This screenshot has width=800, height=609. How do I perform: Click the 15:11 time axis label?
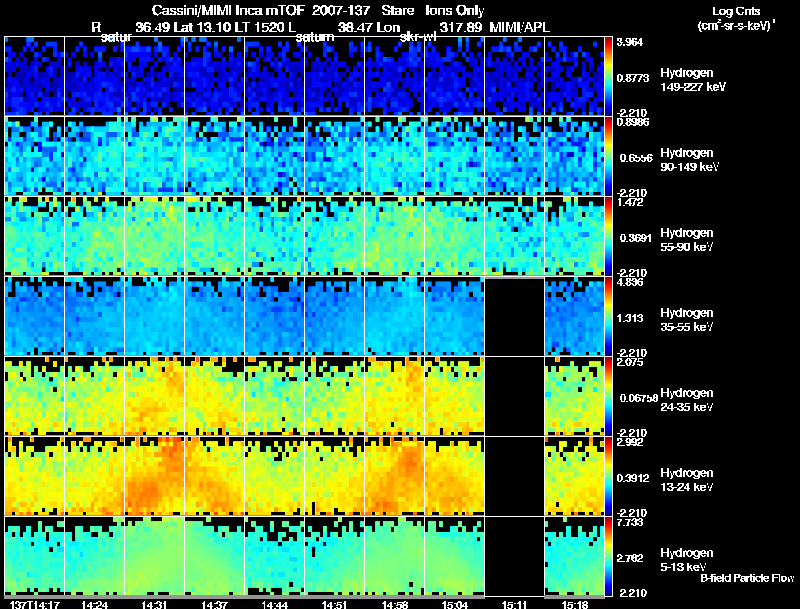click(514, 604)
